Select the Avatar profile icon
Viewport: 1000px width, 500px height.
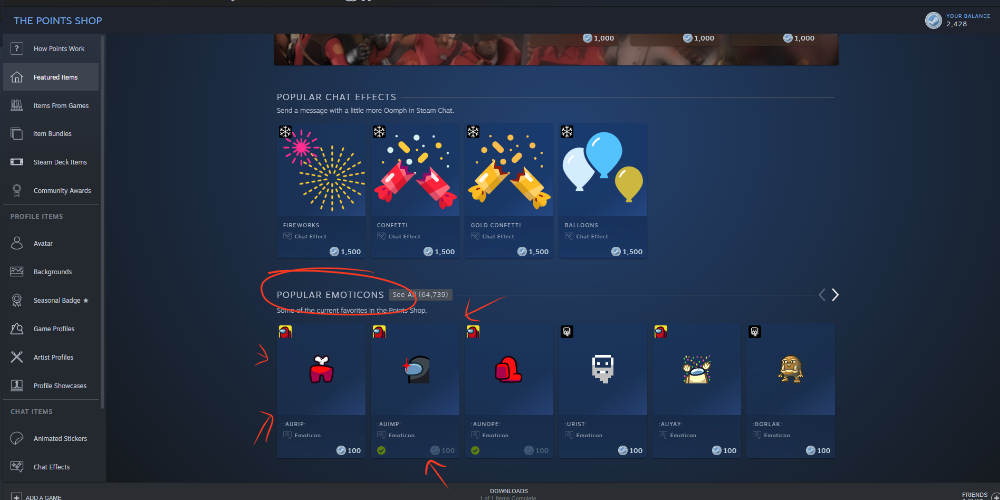(17, 244)
